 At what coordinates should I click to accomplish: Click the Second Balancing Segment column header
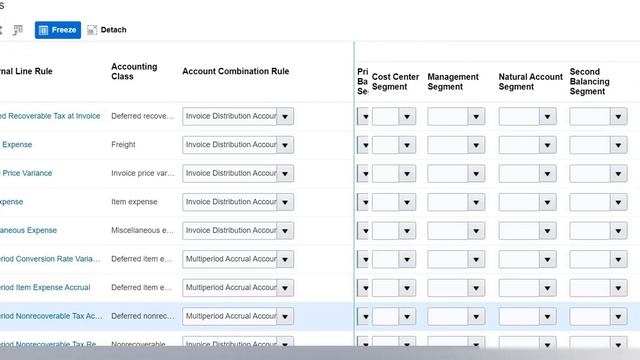click(x=589, y=81)
